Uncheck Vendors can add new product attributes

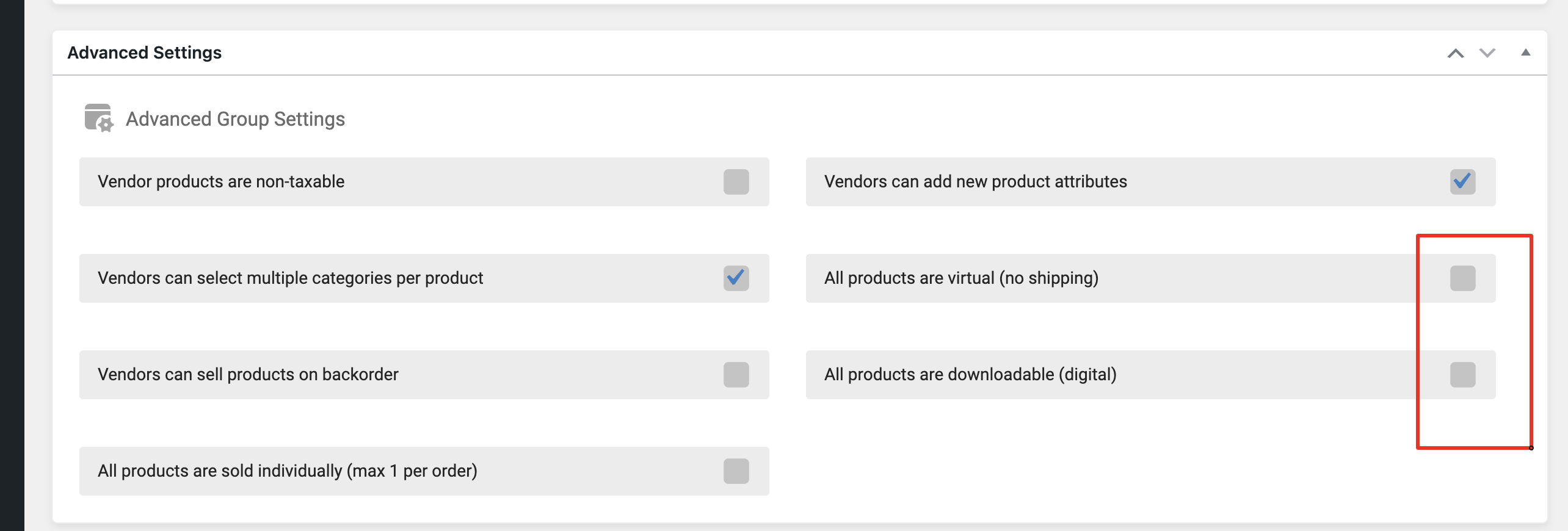click(1463, 182)
